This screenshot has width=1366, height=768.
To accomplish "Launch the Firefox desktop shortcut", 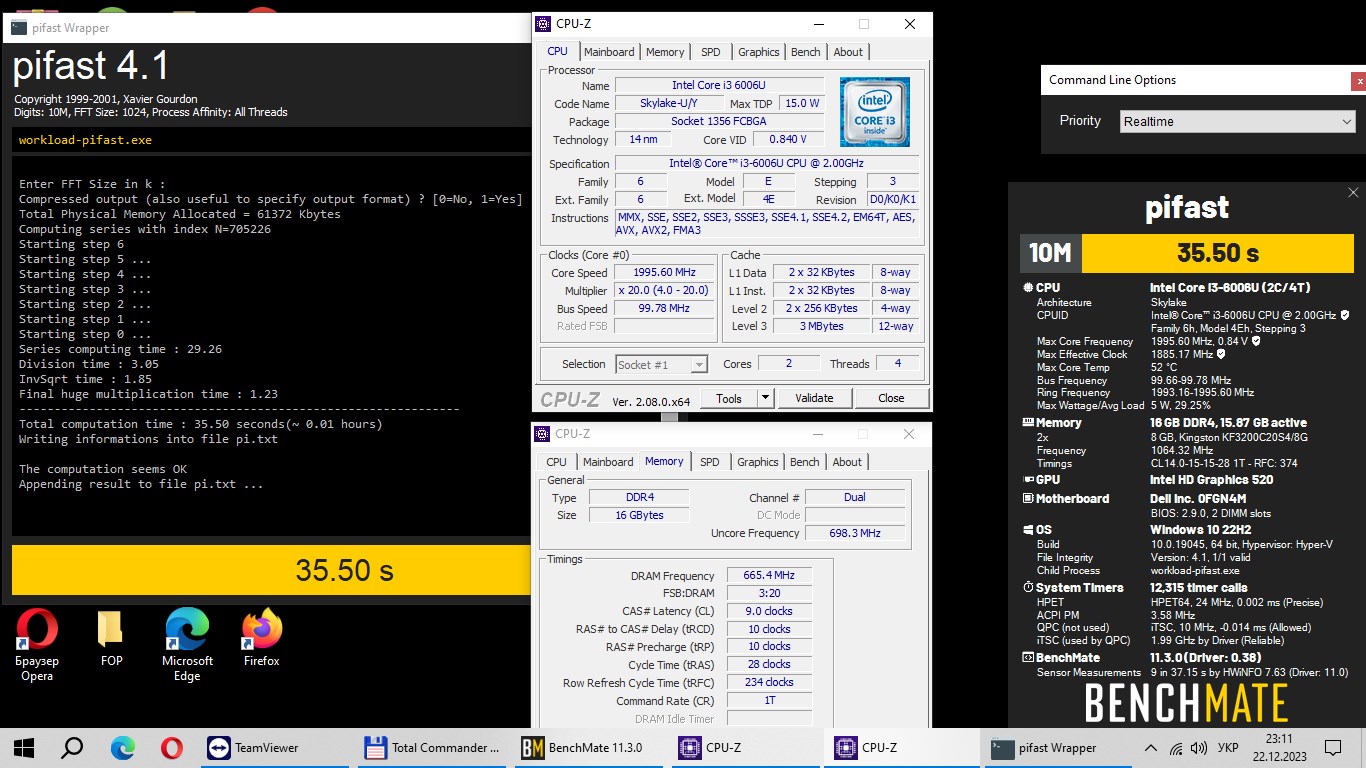I will tap(262, 638).
